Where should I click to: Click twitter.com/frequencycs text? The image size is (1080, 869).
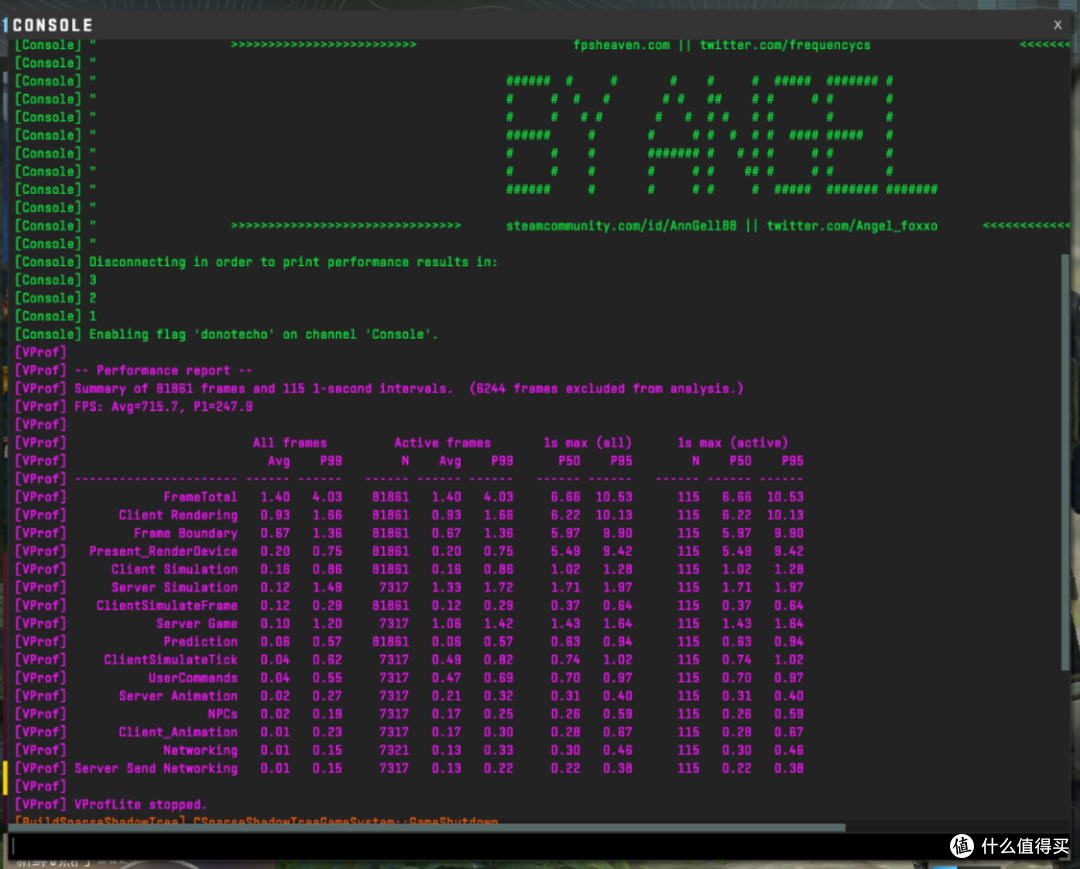click(785, 45)
